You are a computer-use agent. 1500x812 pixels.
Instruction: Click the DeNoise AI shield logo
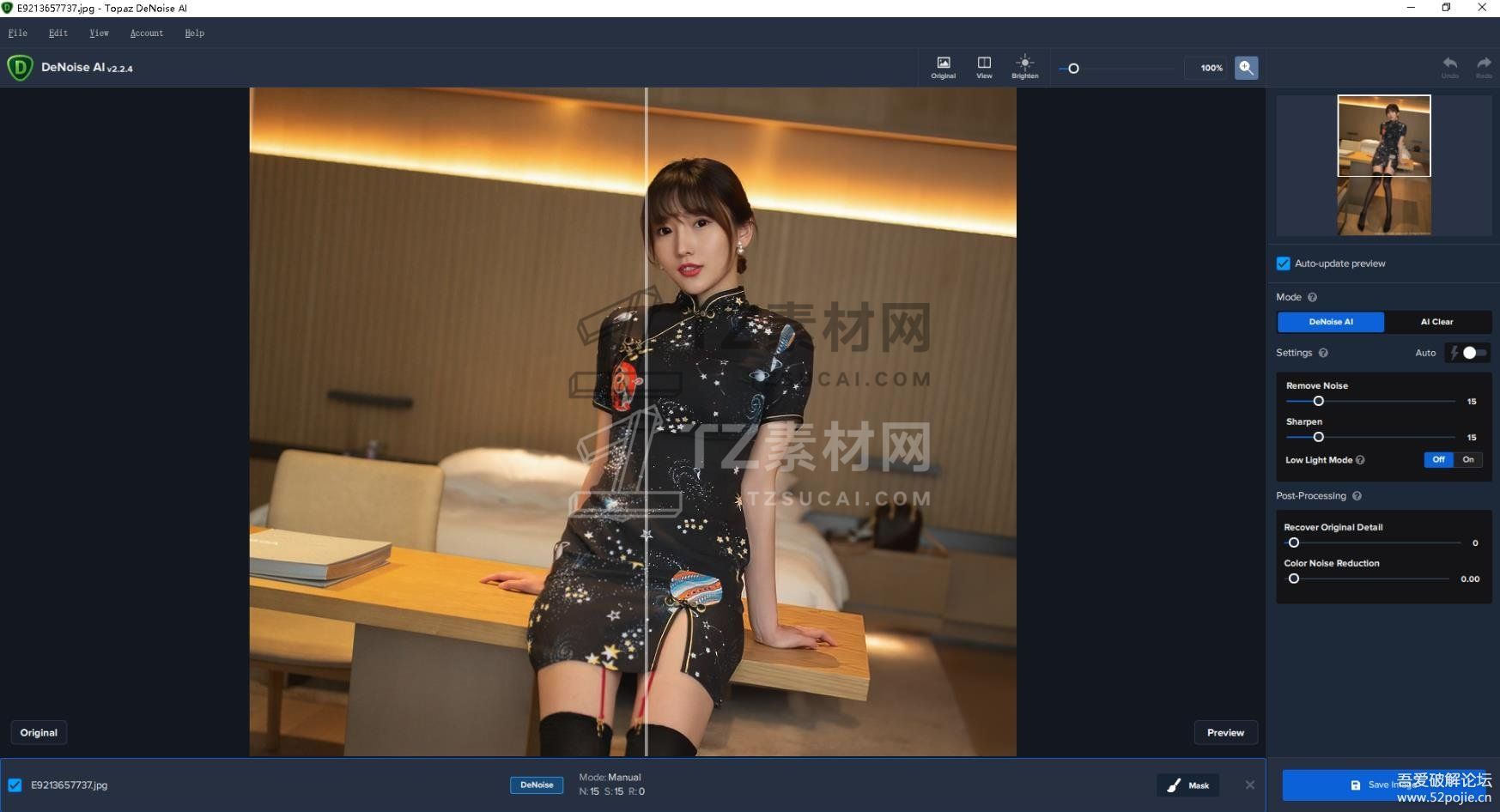point(20,68)
